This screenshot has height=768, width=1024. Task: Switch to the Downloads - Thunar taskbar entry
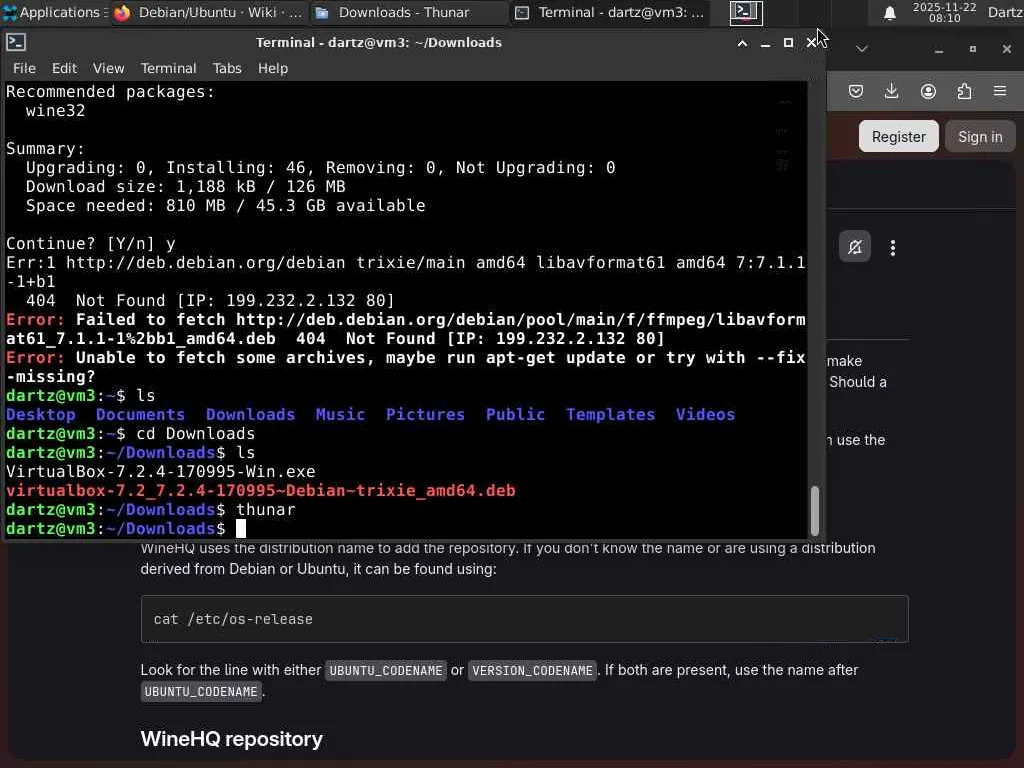pyautogui.click(x=406, y=12)
